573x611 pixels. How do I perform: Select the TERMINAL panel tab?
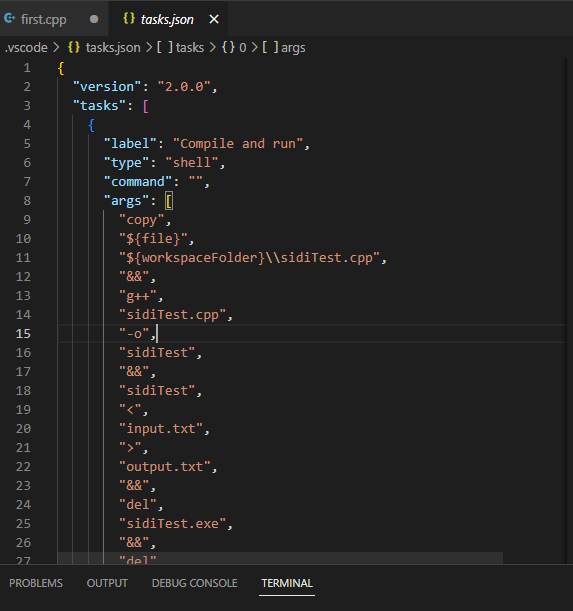(x=287, y=583)
